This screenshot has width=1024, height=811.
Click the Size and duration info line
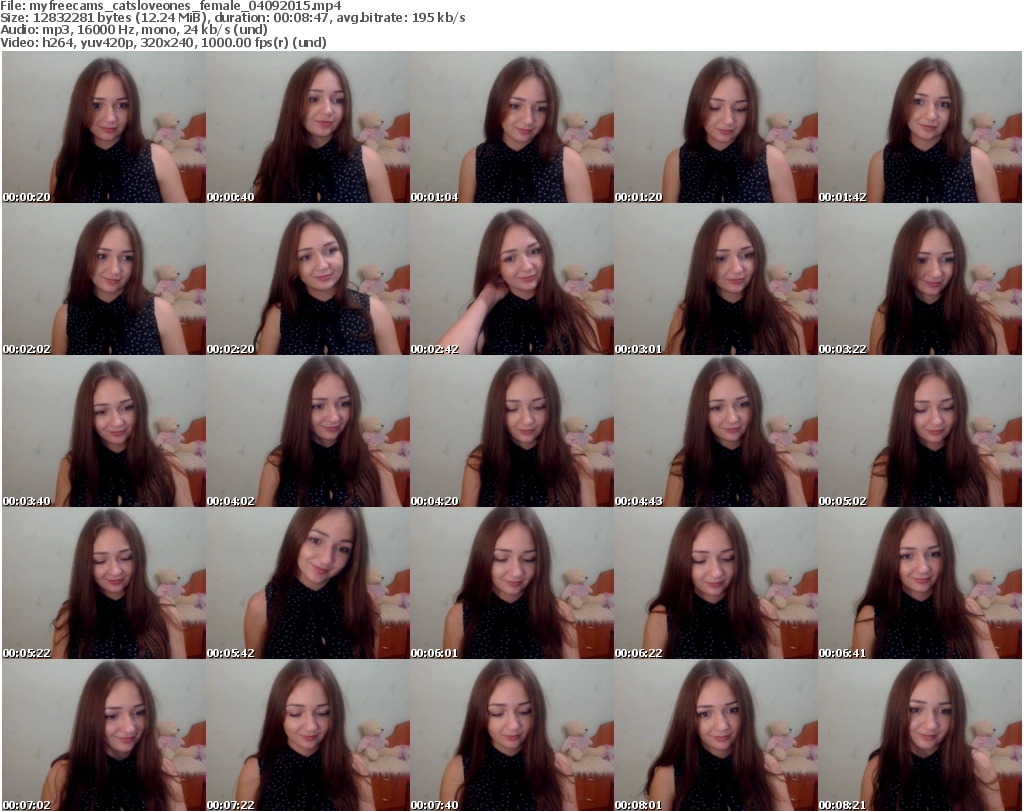232,18
